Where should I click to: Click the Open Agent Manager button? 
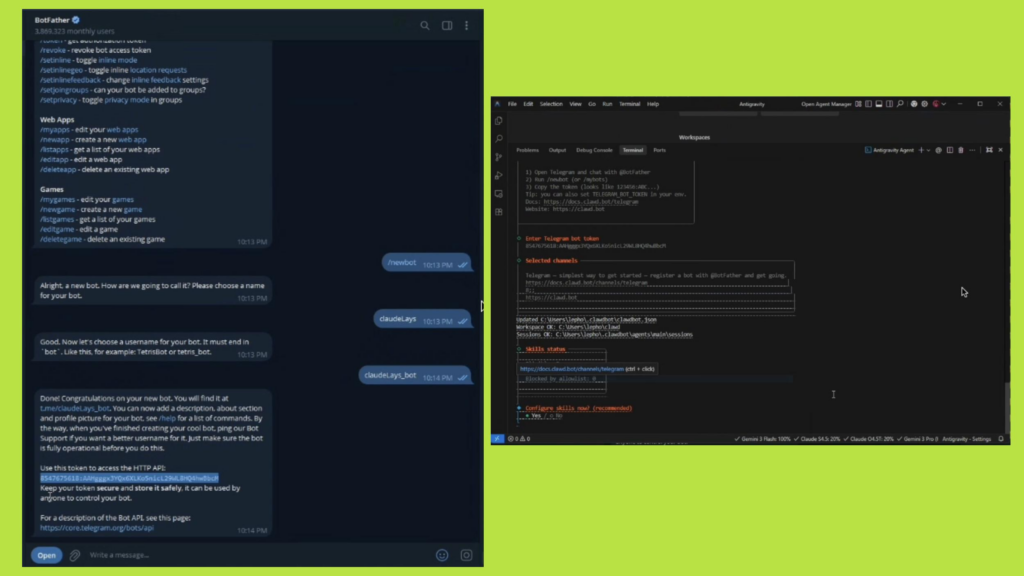tap(826, 104)
